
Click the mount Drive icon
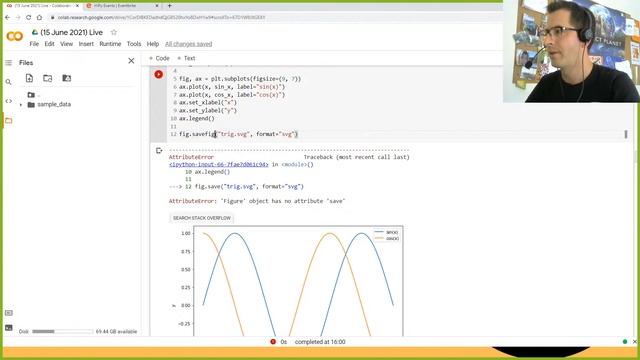pyautogui.click(x=67, y=78)
